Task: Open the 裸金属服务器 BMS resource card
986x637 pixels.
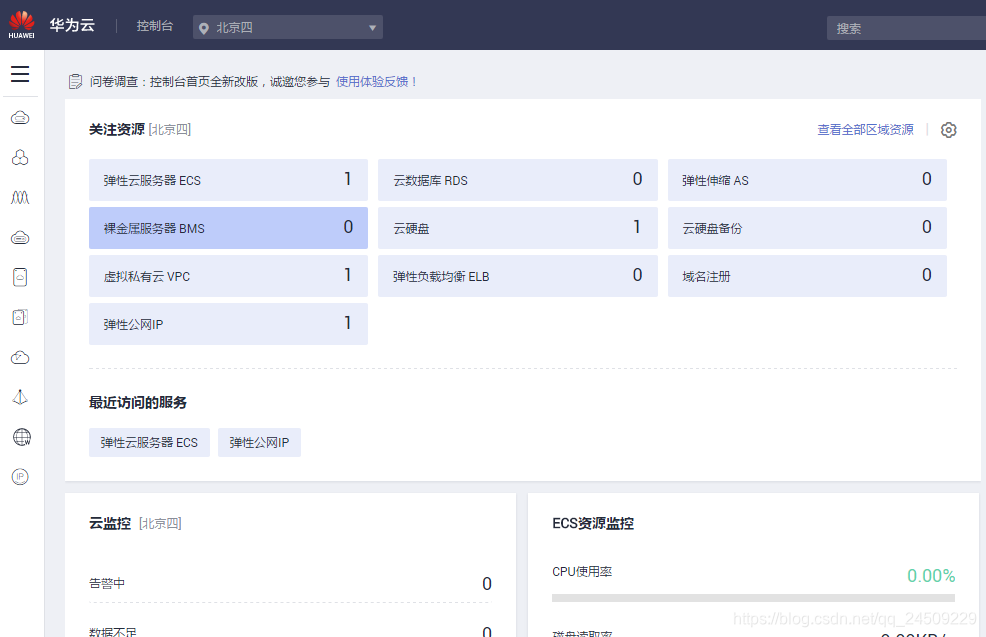Action: click(228, 228)
